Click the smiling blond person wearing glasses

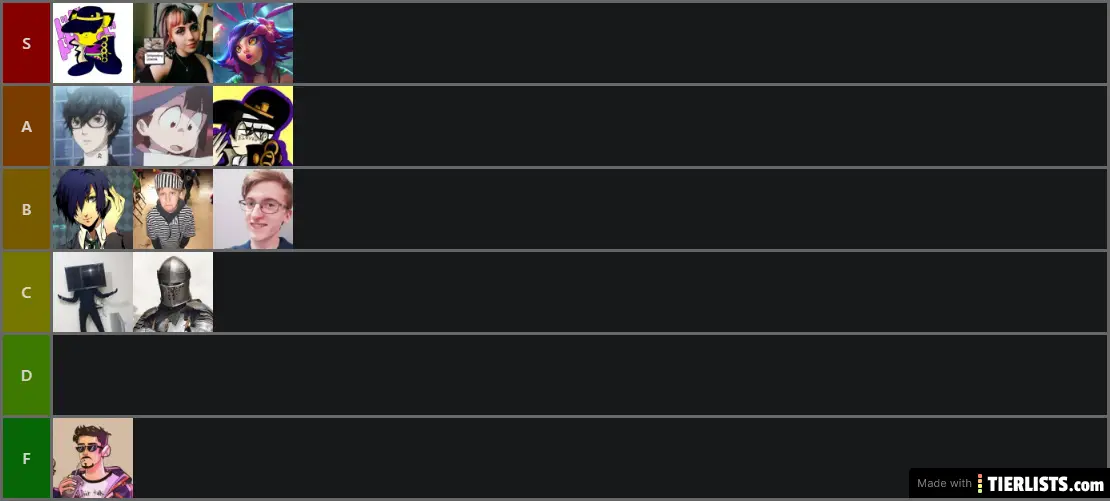click(x=253, y=209)
